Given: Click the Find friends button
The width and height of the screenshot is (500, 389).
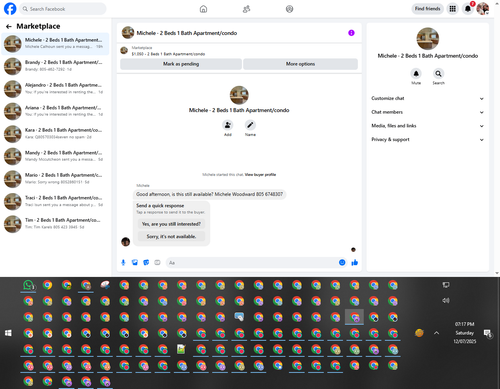Looking at the screenshot, I should pos(427,9).
